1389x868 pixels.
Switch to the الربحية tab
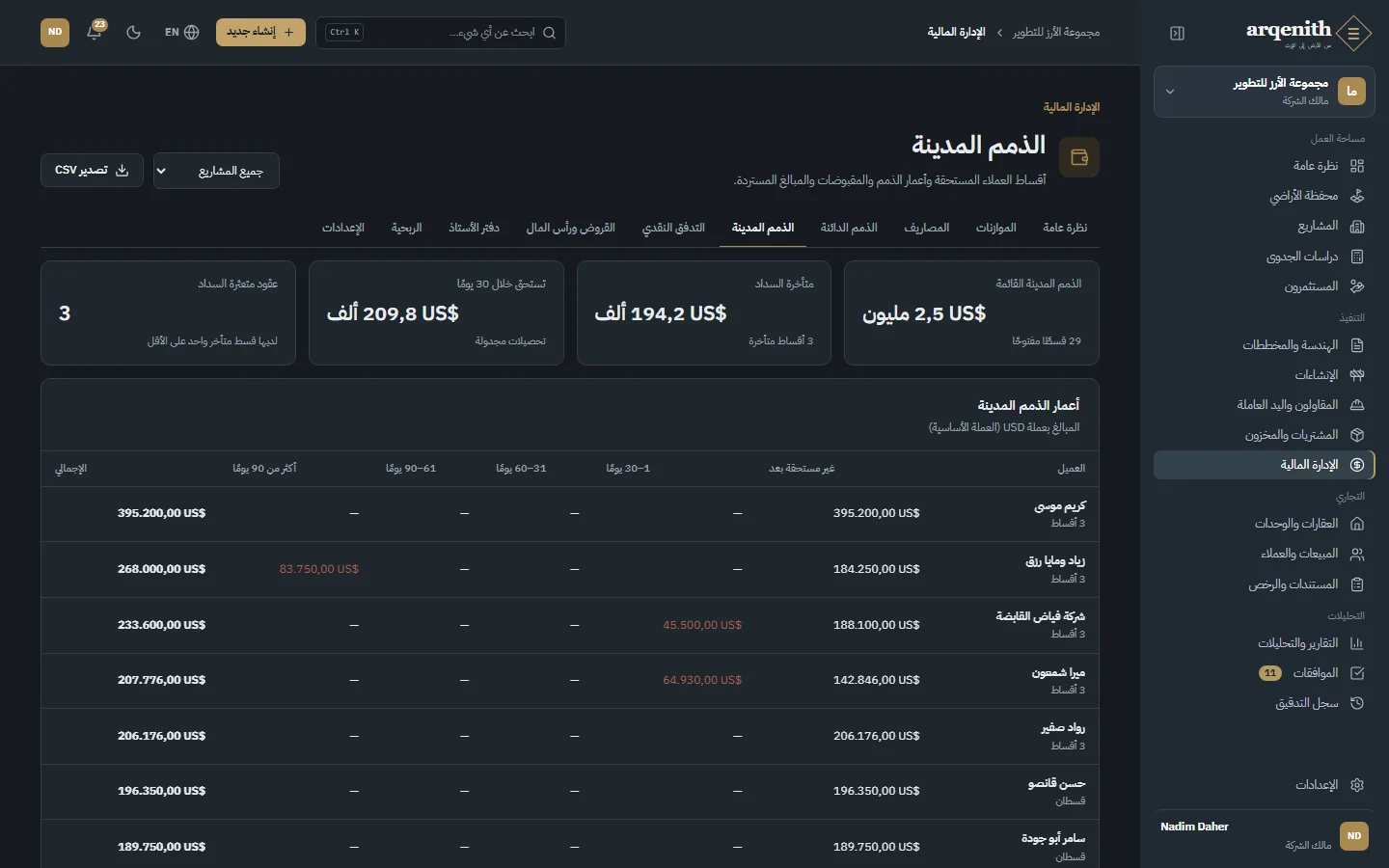tap(406, 228)
